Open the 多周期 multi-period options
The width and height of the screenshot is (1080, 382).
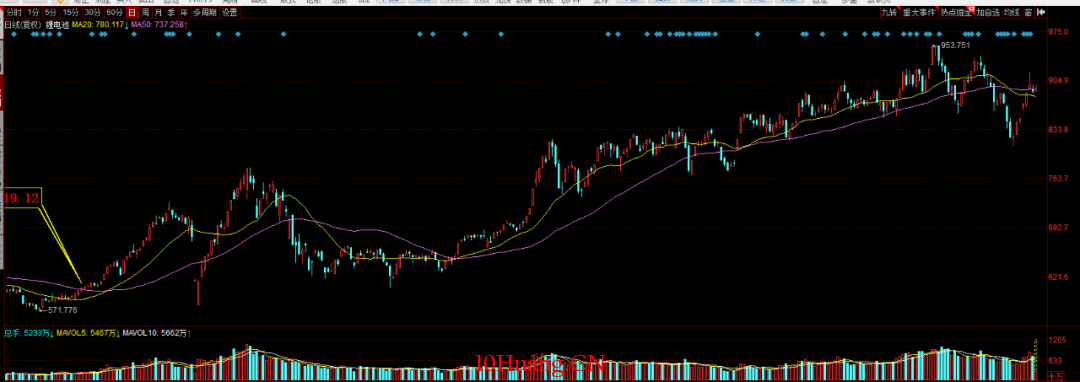tap(205, 12)
